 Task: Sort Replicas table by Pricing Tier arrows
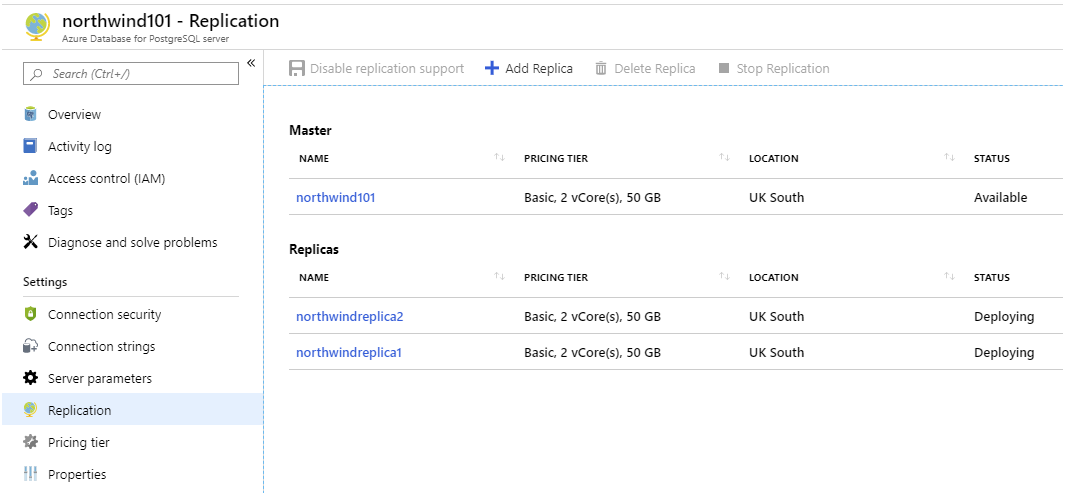pos(724,276)
